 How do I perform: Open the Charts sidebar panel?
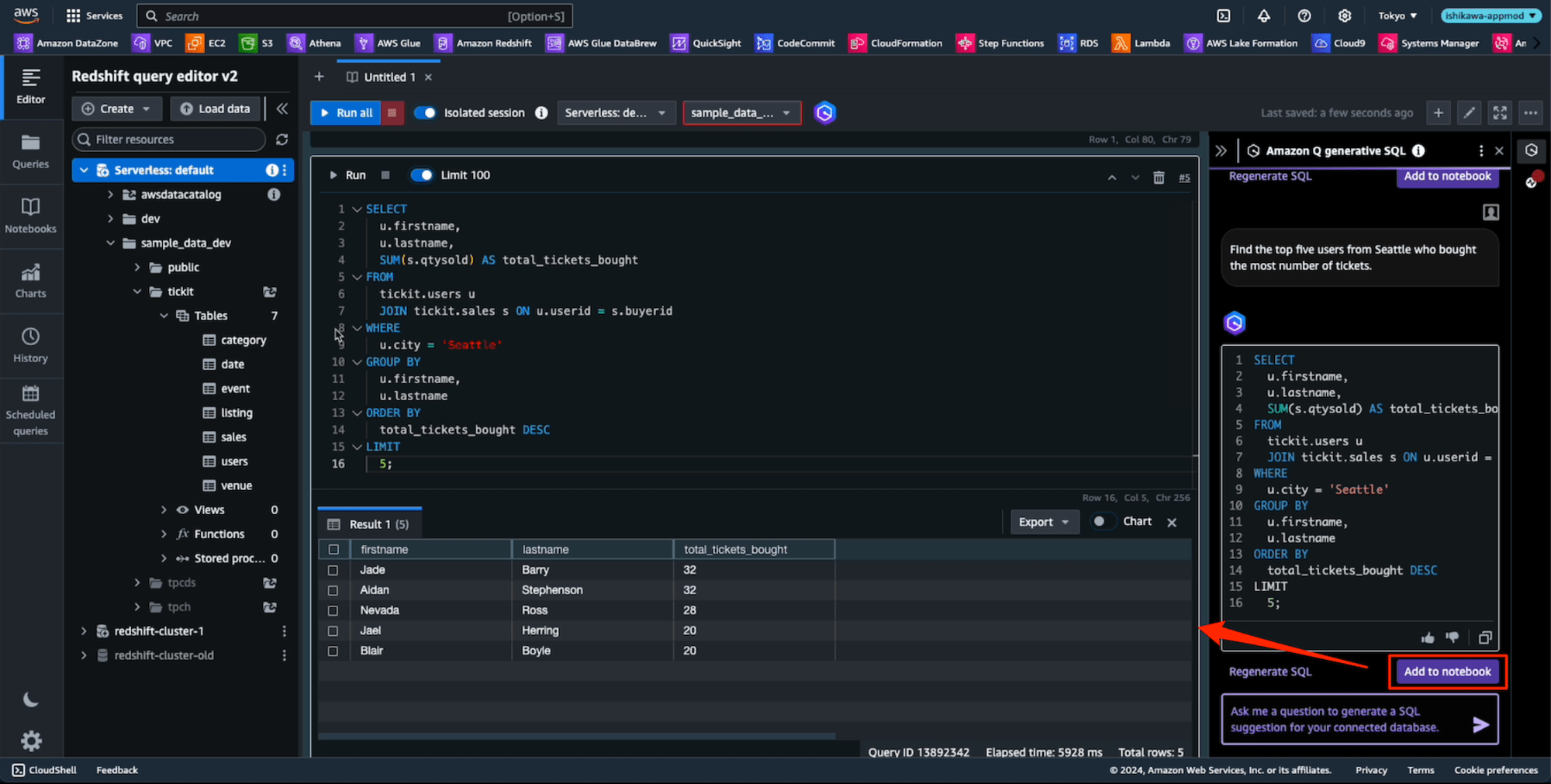30,281
